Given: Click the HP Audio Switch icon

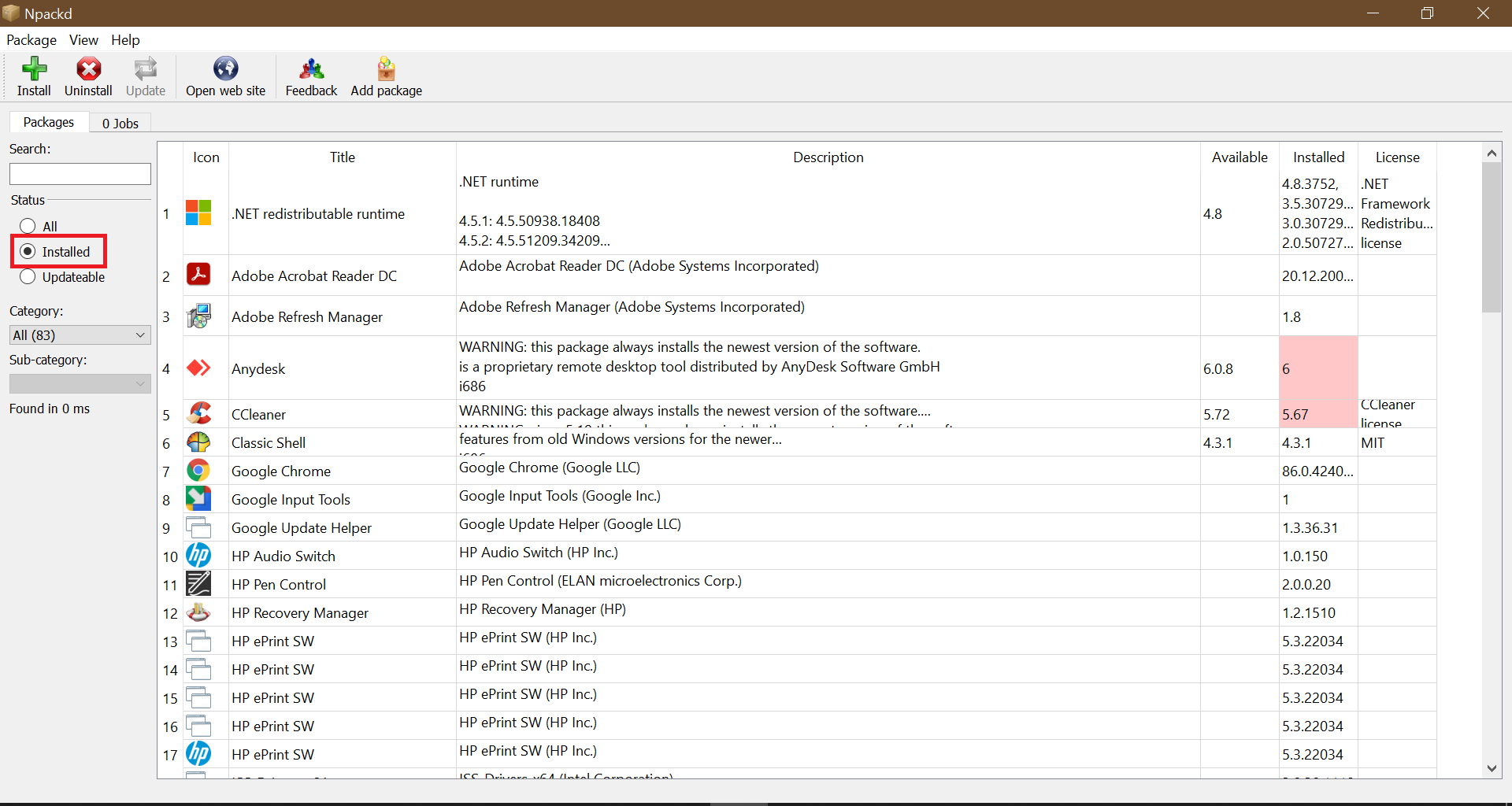Looking at the screenshot, I should pyautogui.click(x=198, y=555).
